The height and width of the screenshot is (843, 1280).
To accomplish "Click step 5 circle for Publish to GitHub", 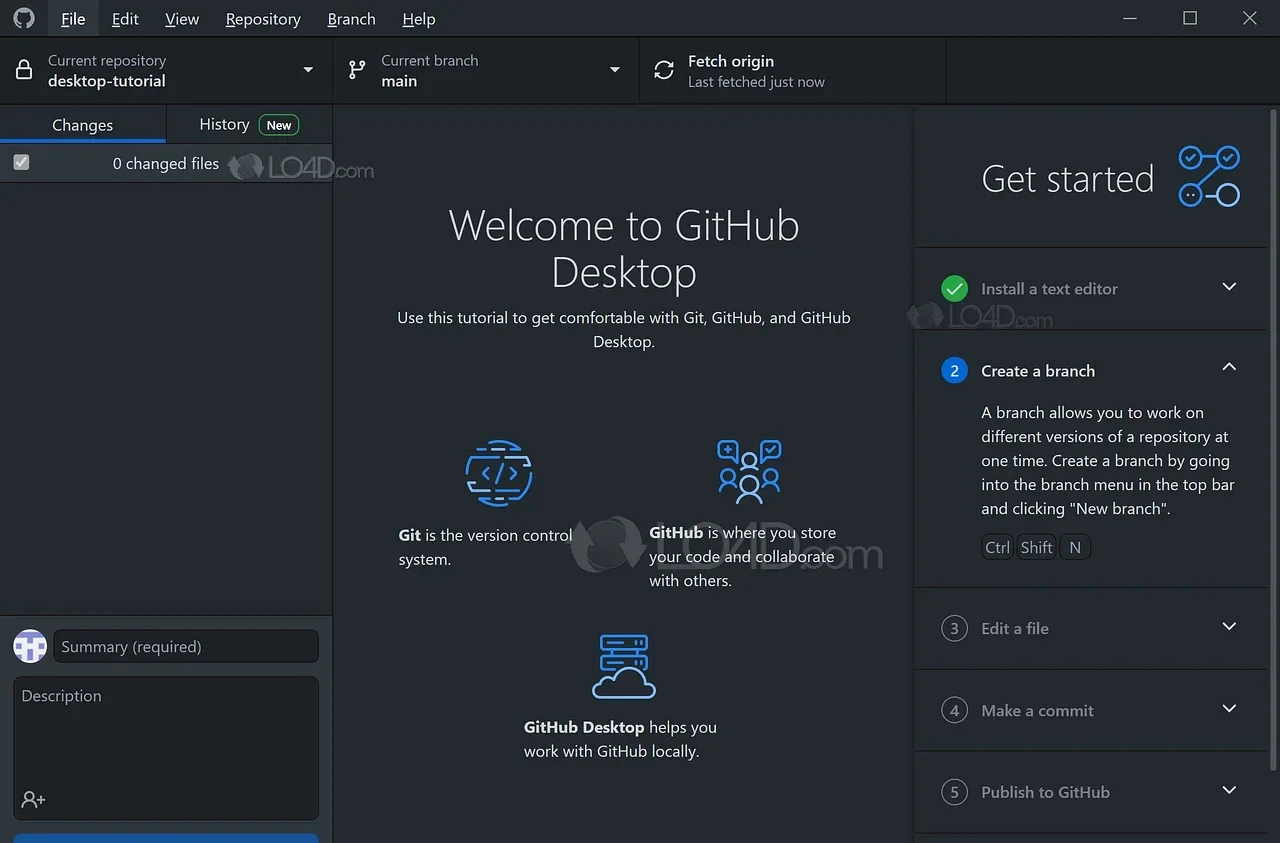I will [x=954, y=792].
